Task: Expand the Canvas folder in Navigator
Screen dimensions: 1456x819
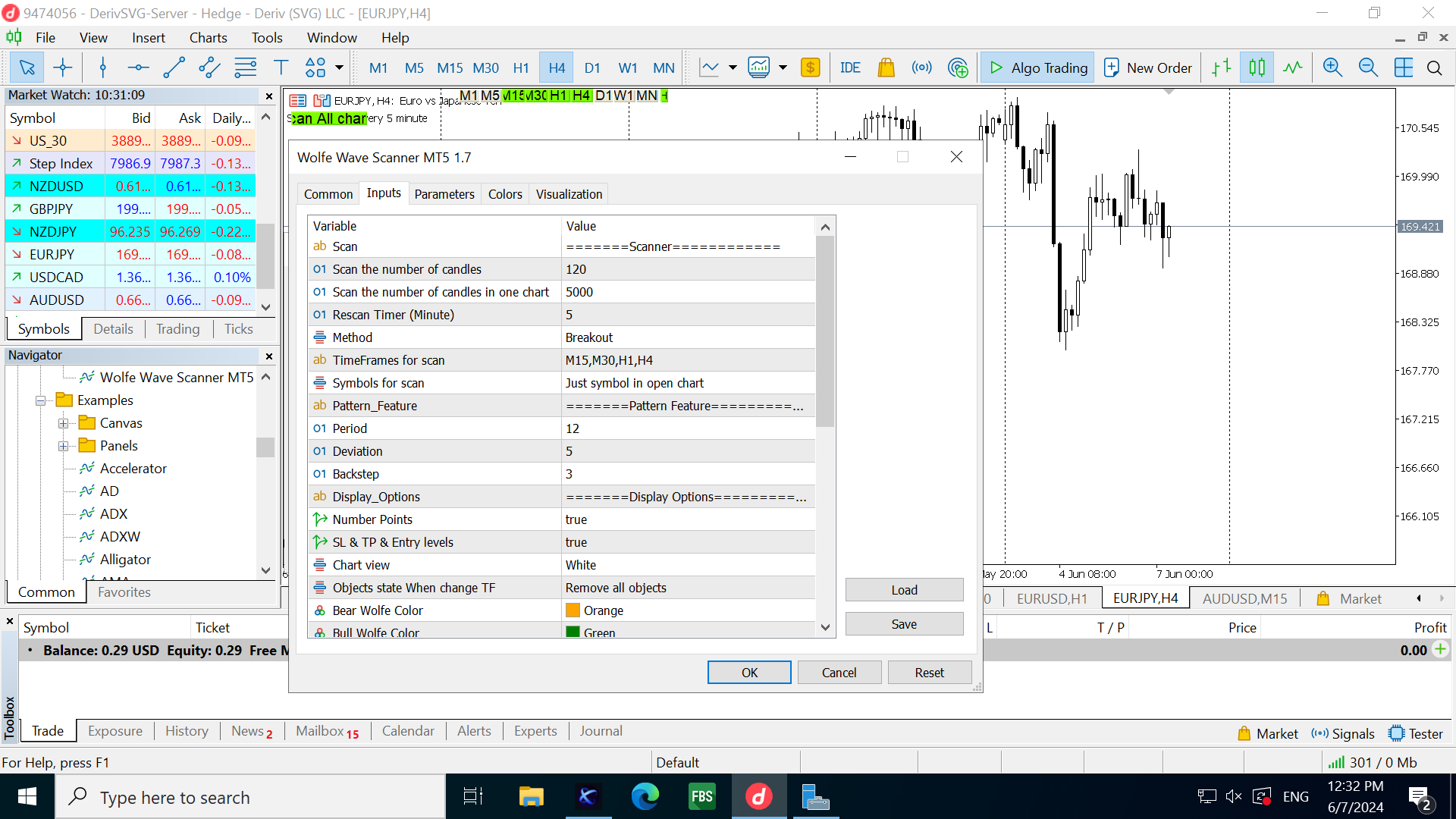Action: coord(64,423)
